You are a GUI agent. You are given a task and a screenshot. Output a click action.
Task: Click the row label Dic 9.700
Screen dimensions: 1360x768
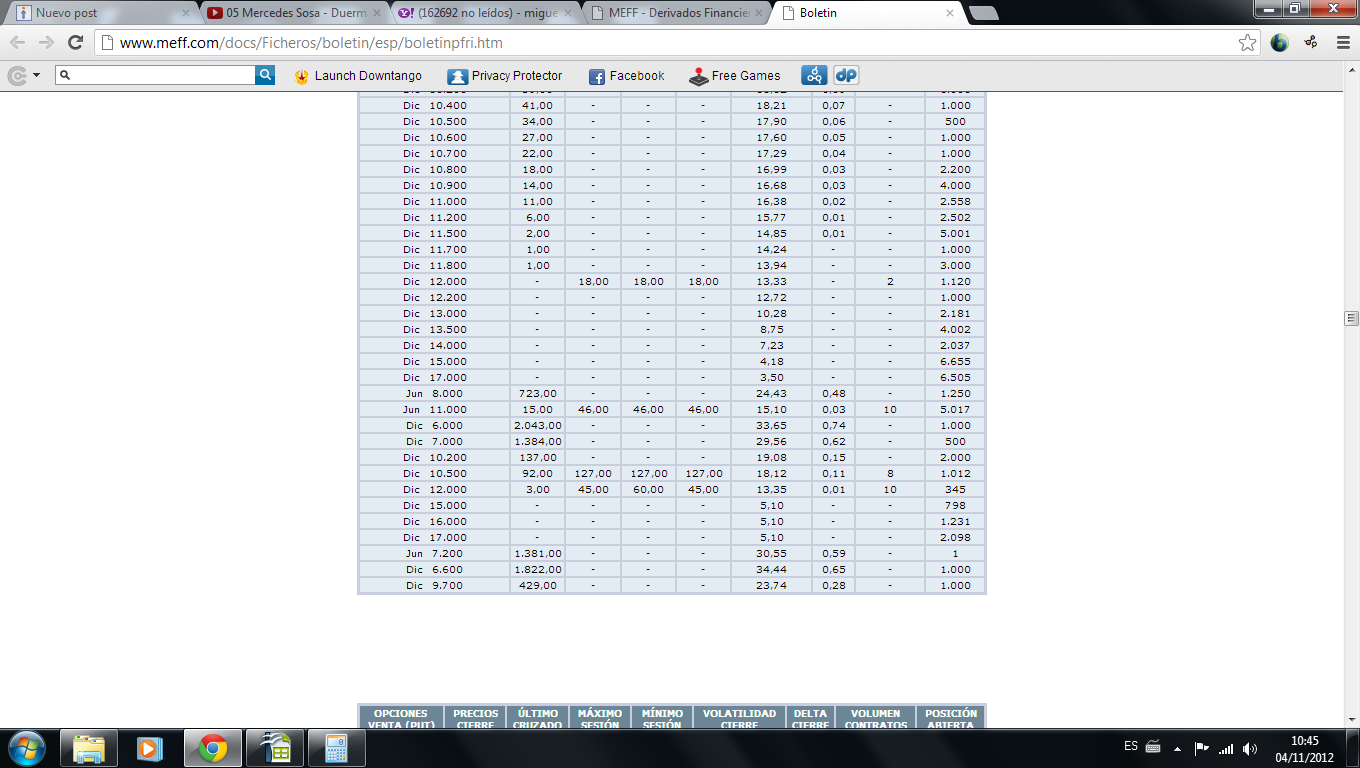[434, 585]
